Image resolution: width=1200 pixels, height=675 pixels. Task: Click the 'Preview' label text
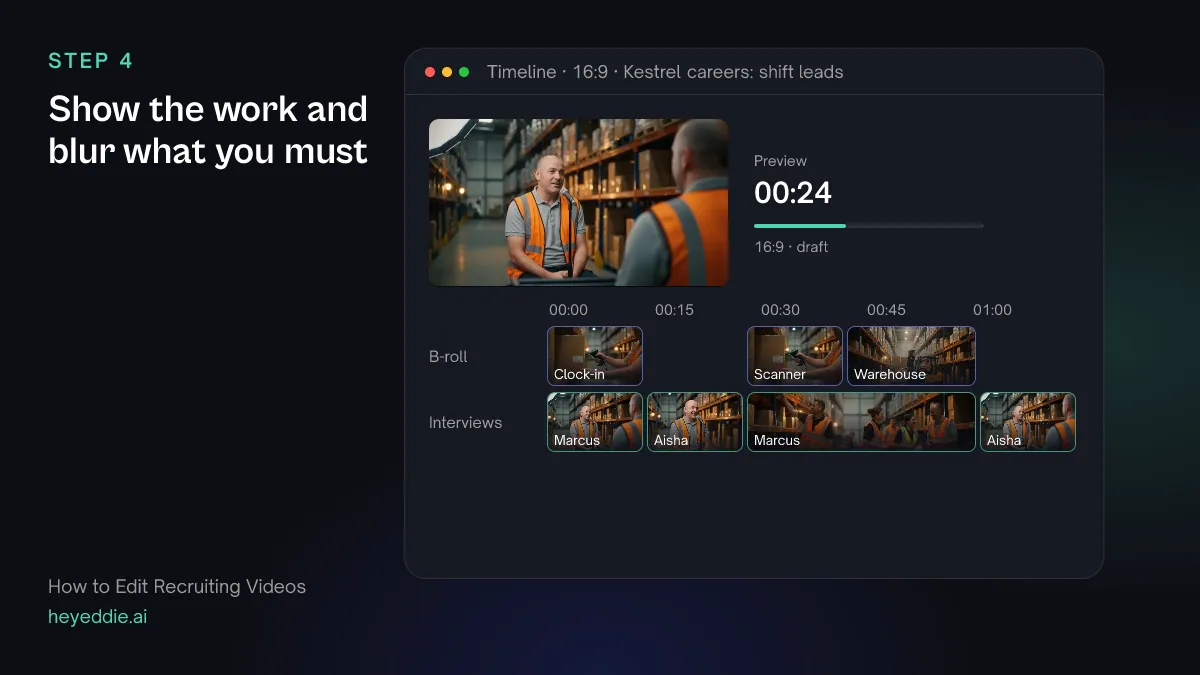click(780, 161)
